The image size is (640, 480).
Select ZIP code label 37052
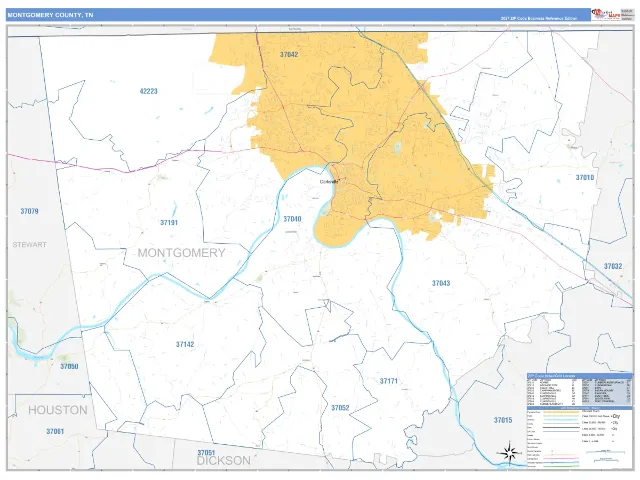[x=340, y=408]
